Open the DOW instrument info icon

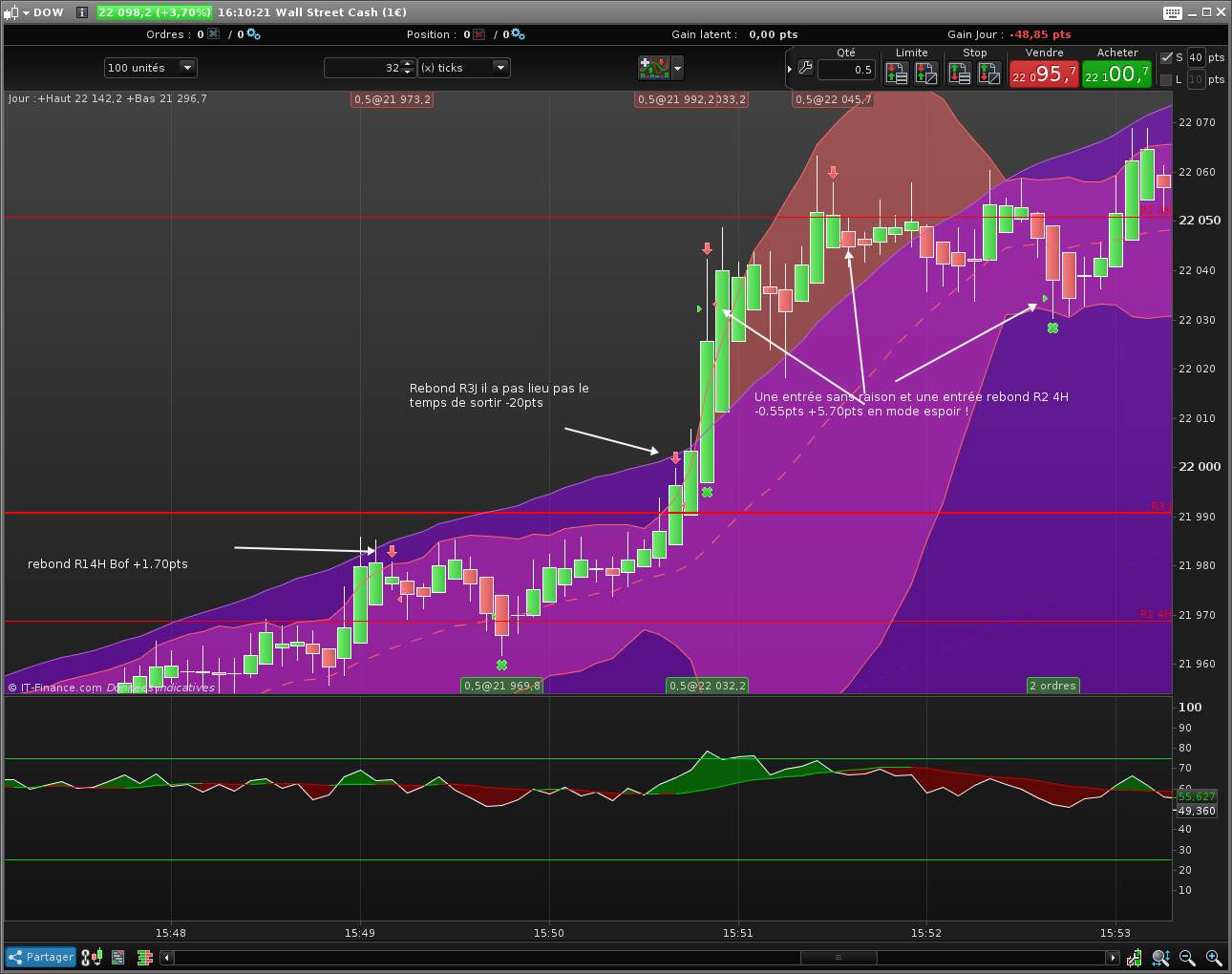82,12
